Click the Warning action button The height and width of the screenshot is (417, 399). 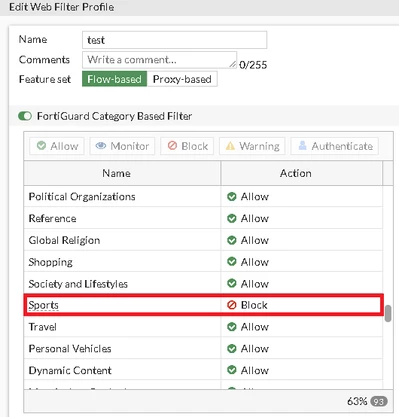point(252,146)
